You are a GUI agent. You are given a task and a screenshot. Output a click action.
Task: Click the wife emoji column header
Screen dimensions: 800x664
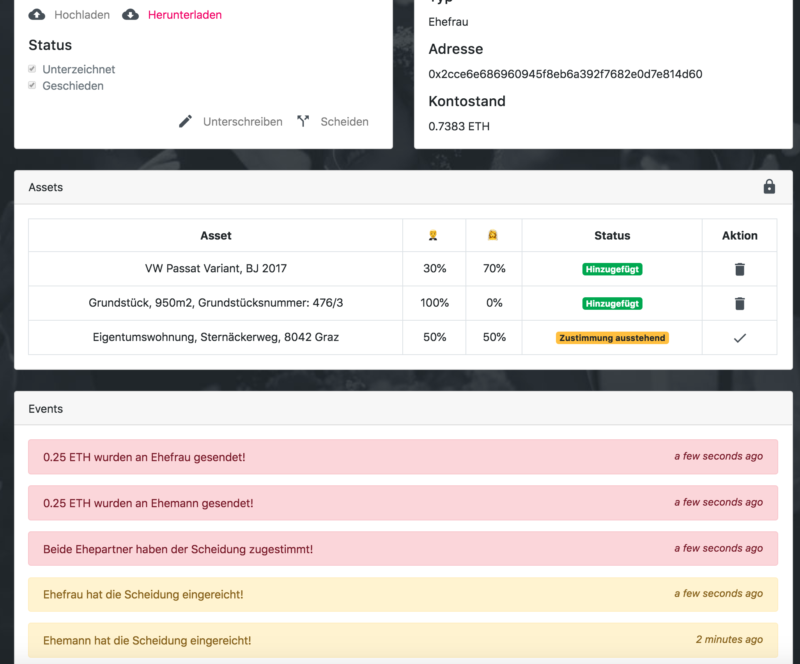coord(493,235)
